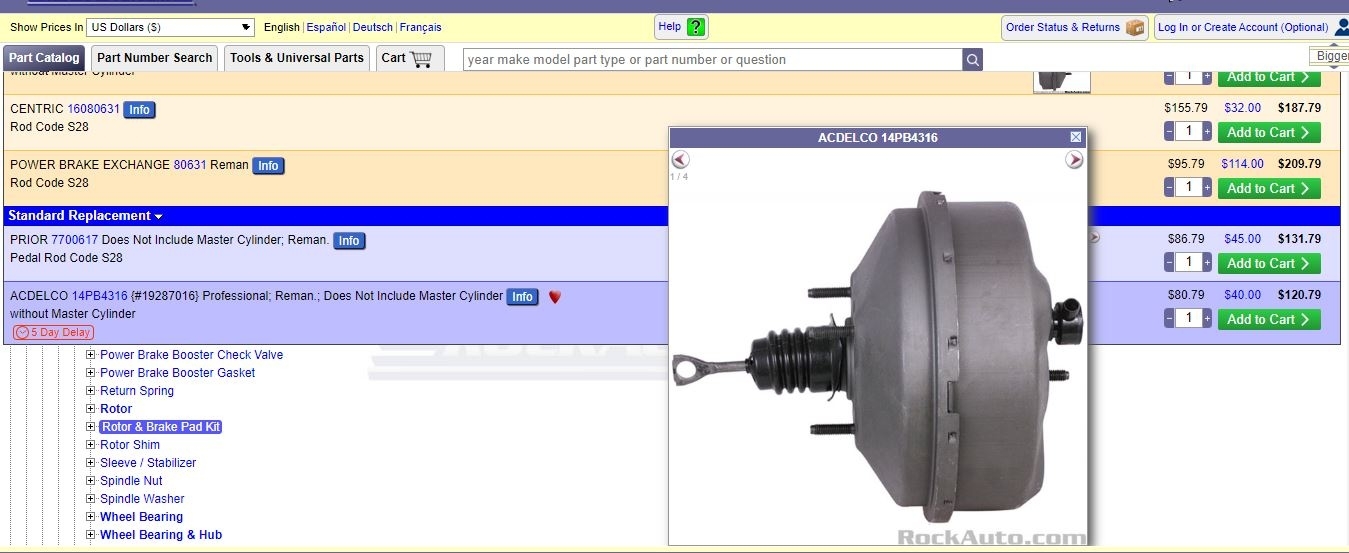This screenshot has height=553, width=1349.
Task: Click the small arrow icon on PRIOR row
Action: [x=1094, y=237]
